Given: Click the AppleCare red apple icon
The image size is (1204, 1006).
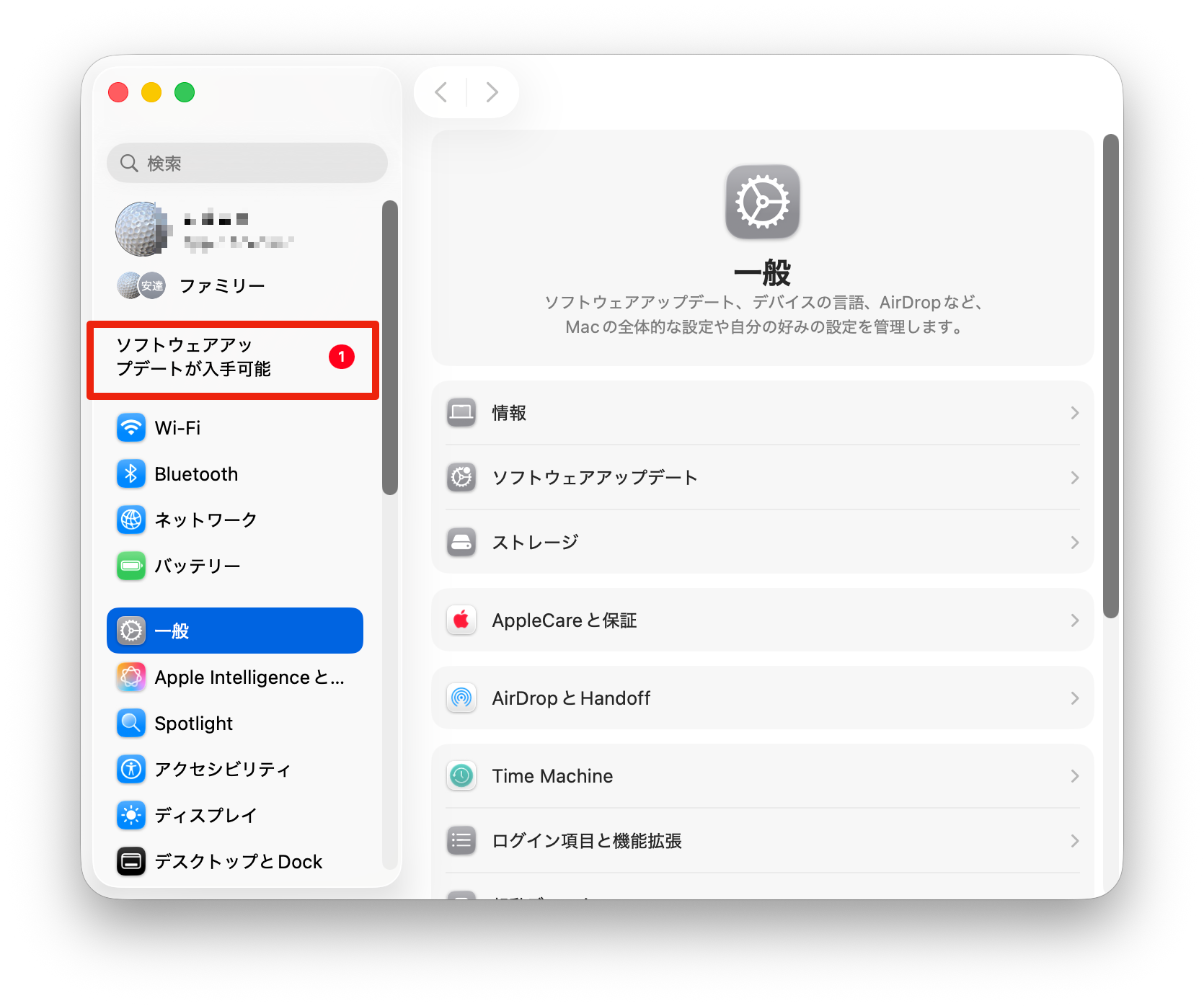Looking at the screenshot, I should [461, 620].
